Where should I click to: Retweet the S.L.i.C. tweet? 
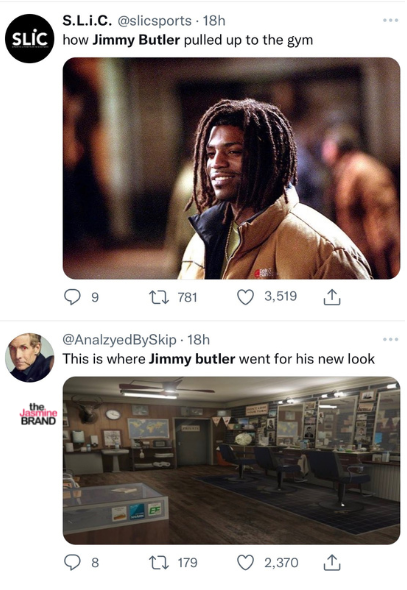tap(158, 297)
